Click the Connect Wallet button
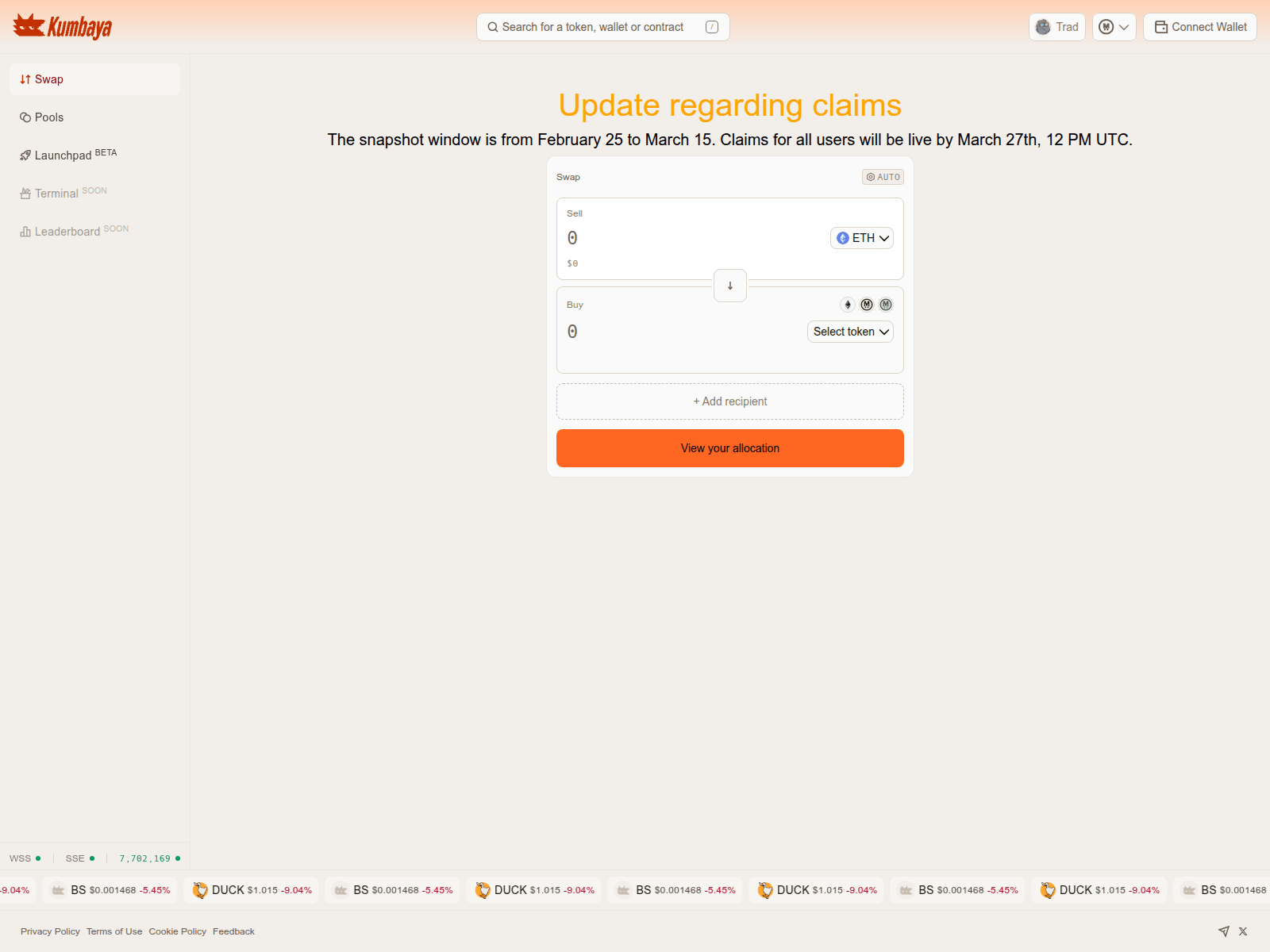Viewport: 1270px width, 952px height. (x=1200, y=27)
